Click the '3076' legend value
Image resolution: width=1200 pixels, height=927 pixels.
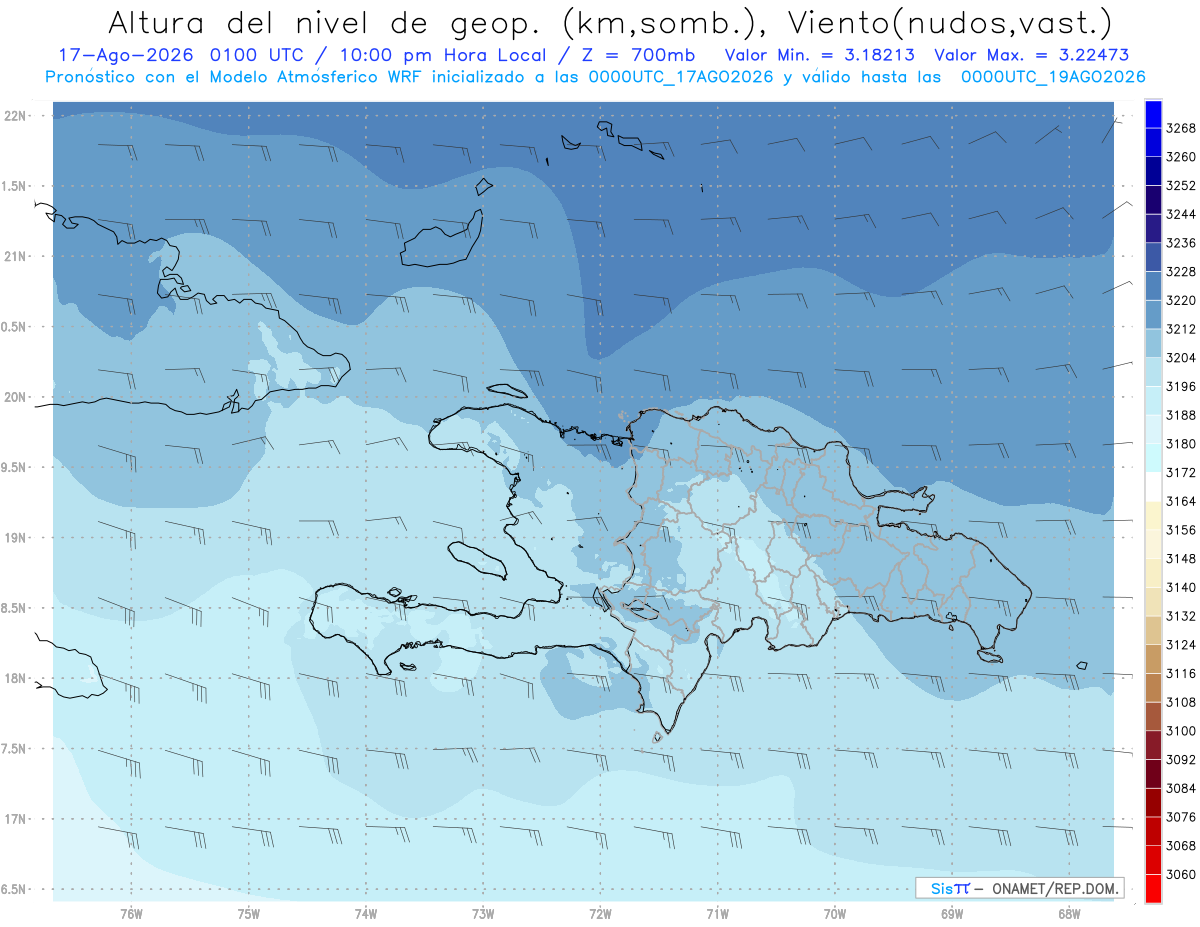[x=1181, y=817]
